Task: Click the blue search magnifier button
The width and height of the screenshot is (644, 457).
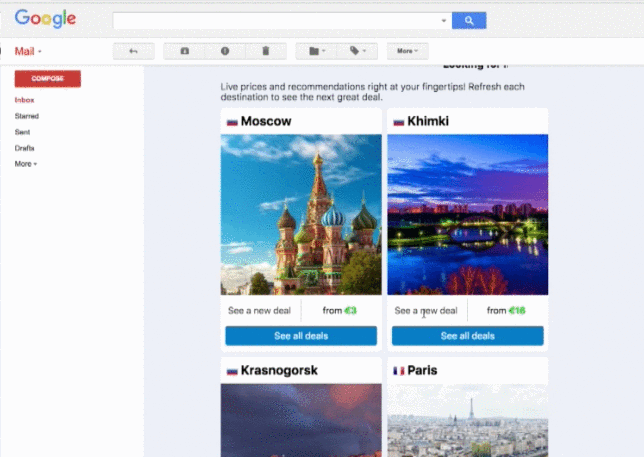Action: click(x=469, y=21)
